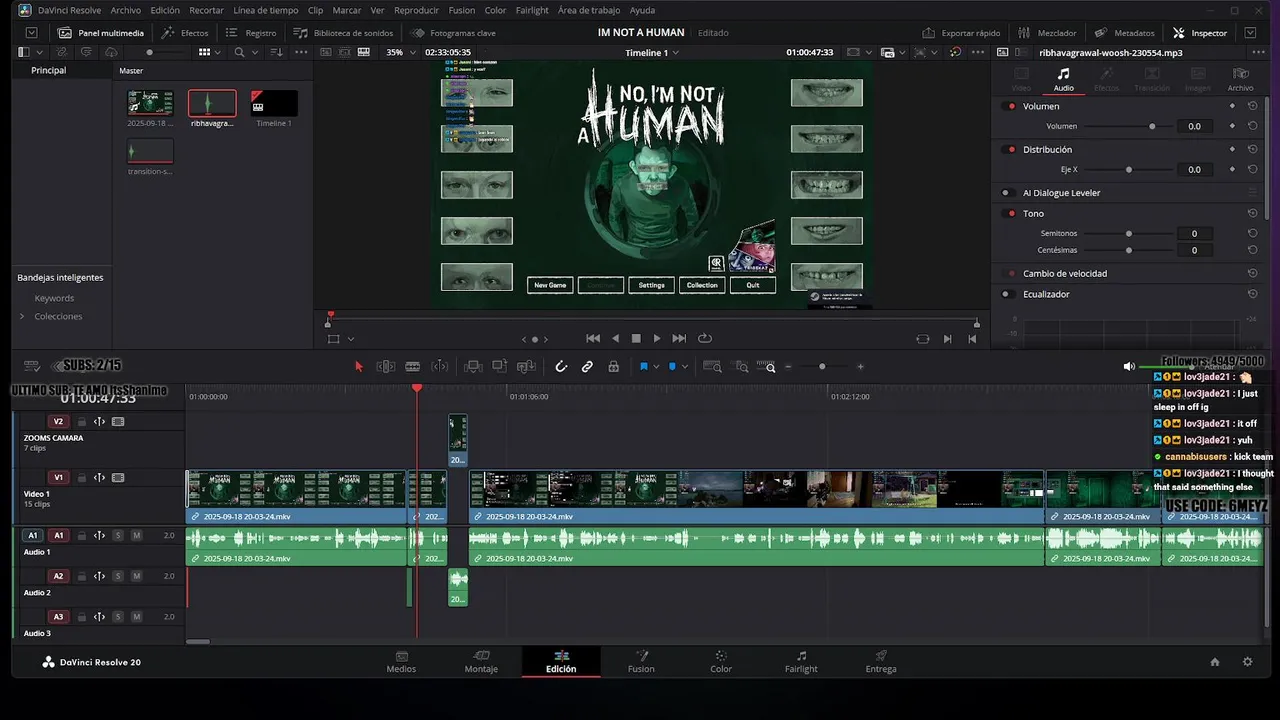
Task: Click the Replace clip icon in timeline toolbar
Action: [527, 367]
